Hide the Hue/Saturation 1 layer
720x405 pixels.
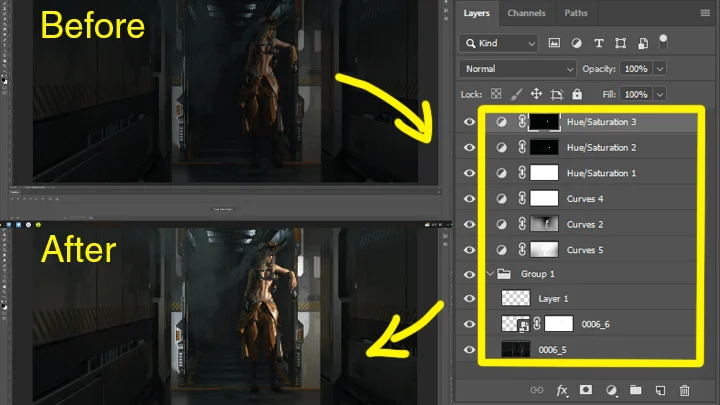point(469,173)
